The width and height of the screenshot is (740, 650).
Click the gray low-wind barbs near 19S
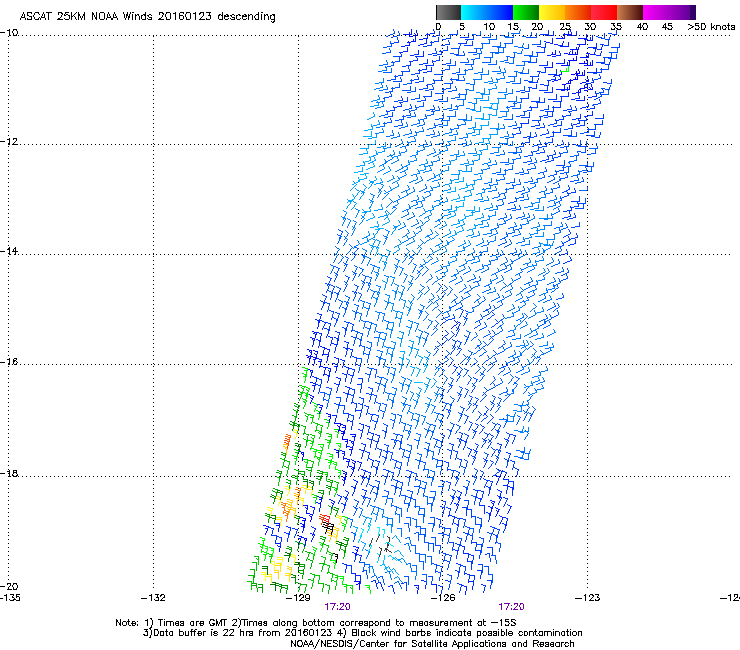pos(381,543)
